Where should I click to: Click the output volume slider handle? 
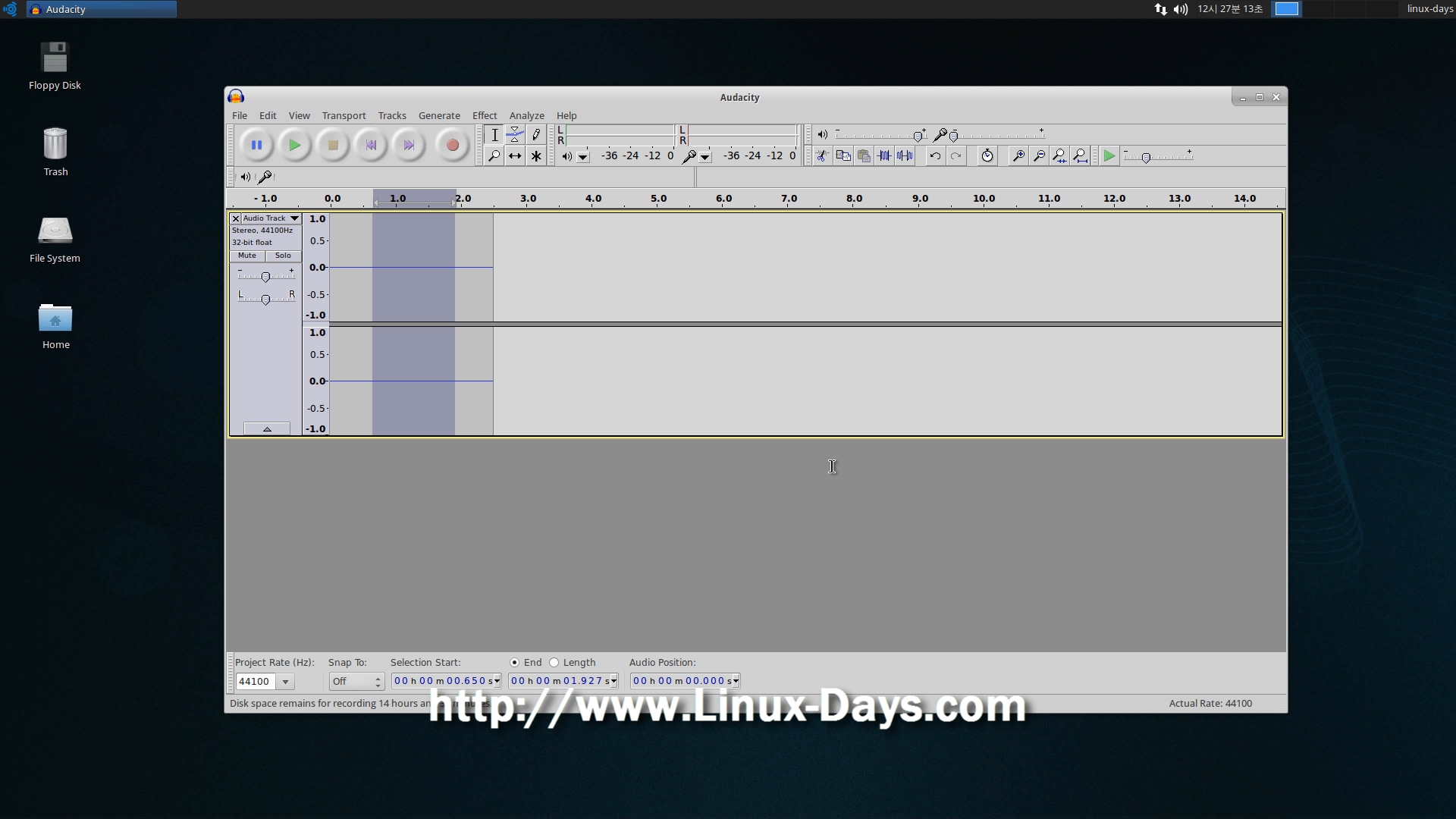(x=918, y=136)
